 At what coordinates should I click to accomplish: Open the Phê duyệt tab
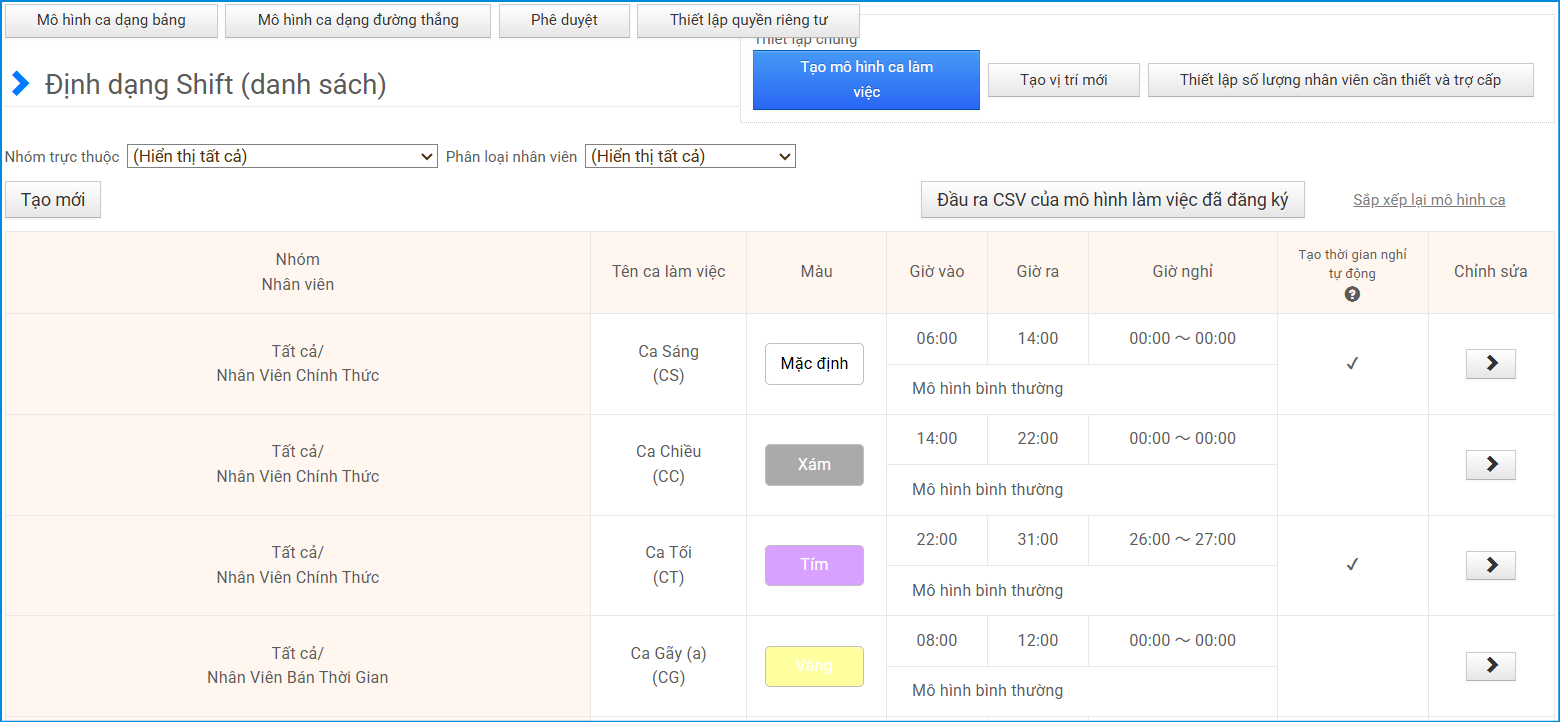pyautogui.click(x=564, y=21)
